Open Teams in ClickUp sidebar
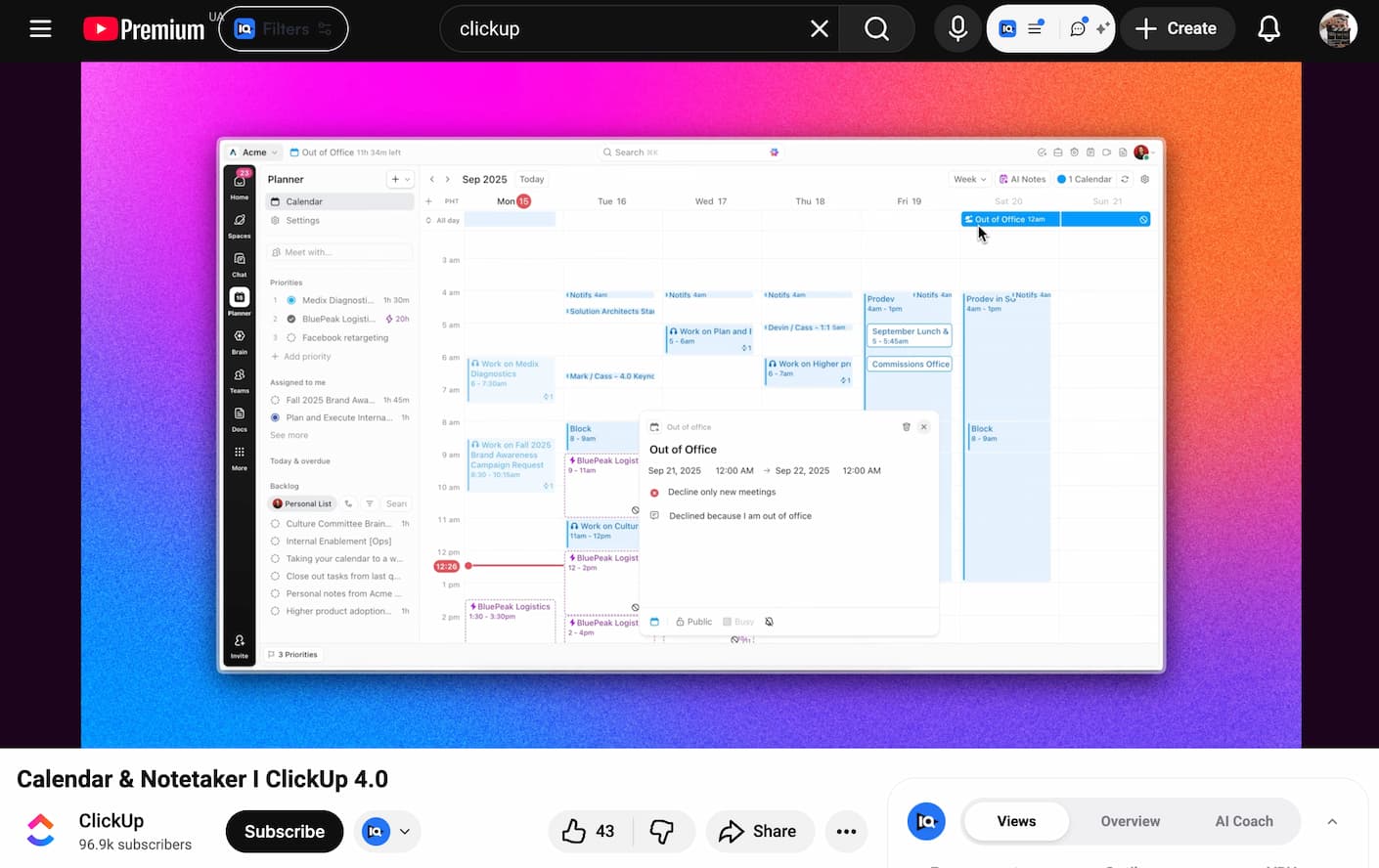1379x868 pixels. click(240, 380)
